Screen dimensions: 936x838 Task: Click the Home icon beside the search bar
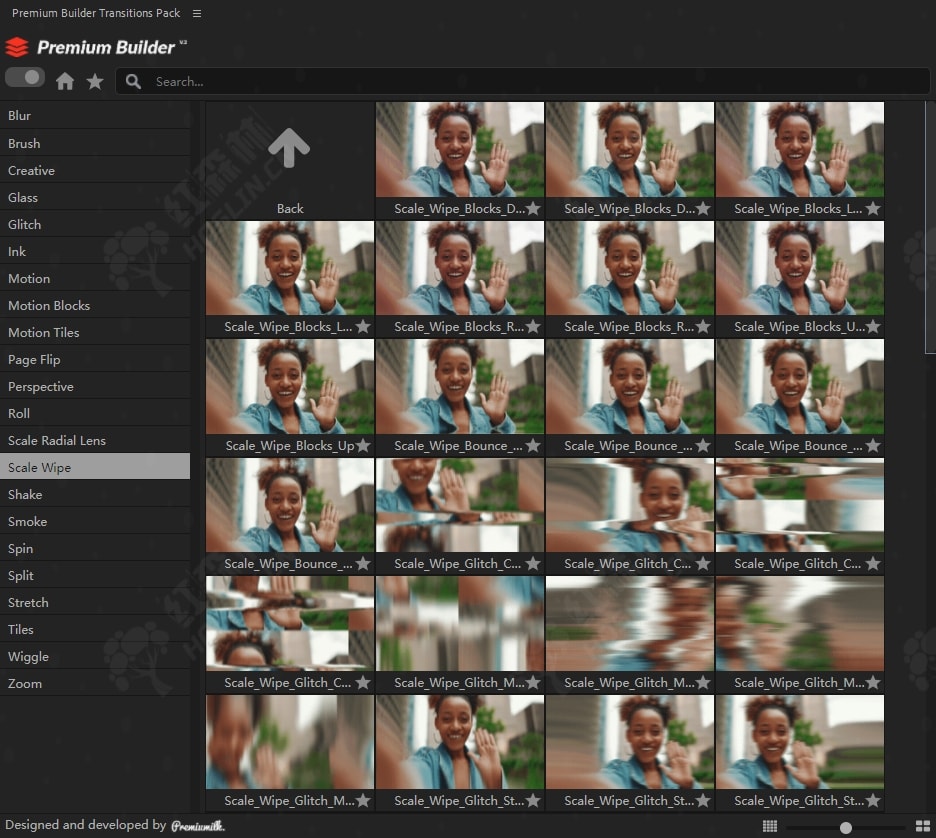pos(65,82)
